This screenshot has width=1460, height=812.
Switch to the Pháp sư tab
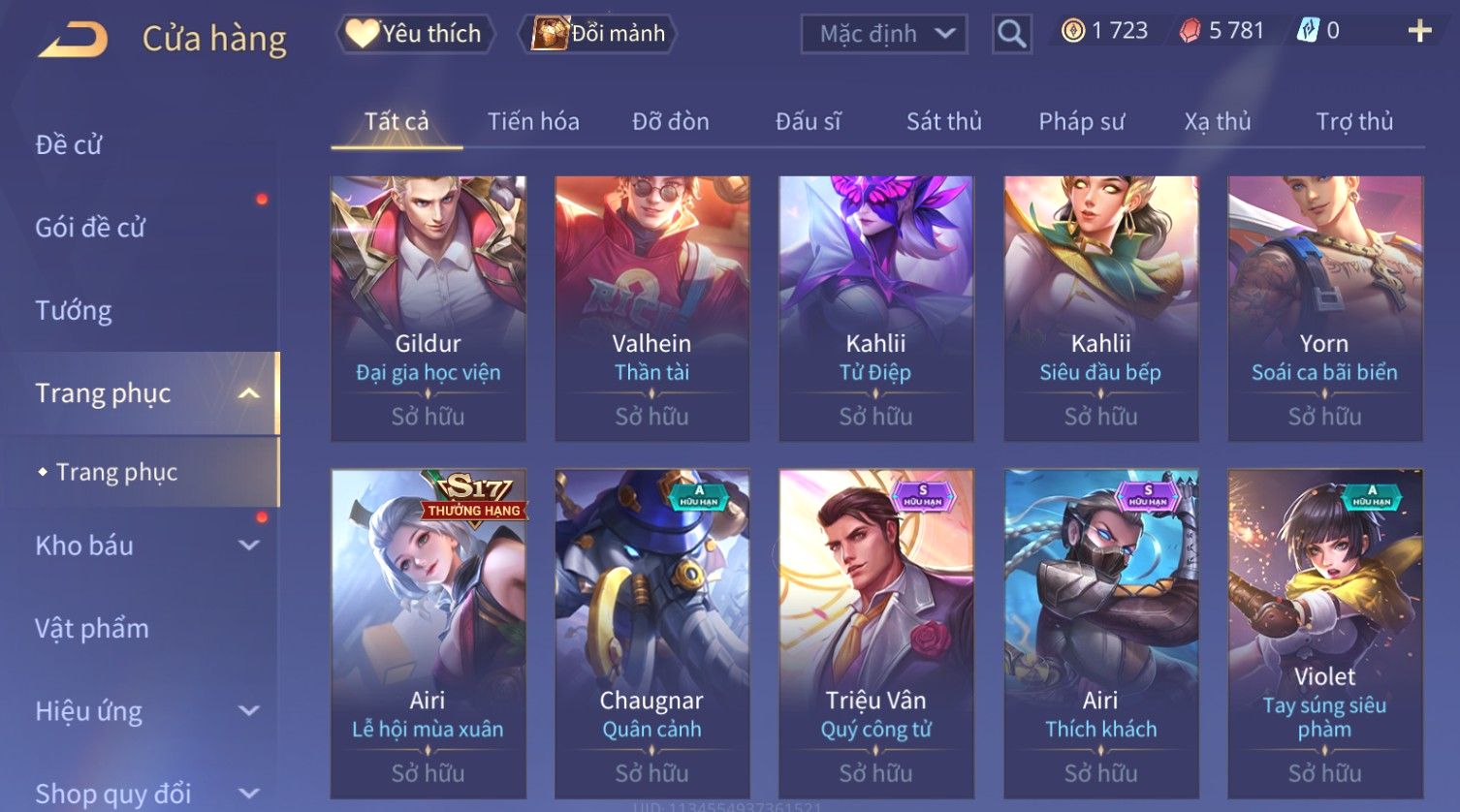pyautogui.click(x=1082, y=121)
